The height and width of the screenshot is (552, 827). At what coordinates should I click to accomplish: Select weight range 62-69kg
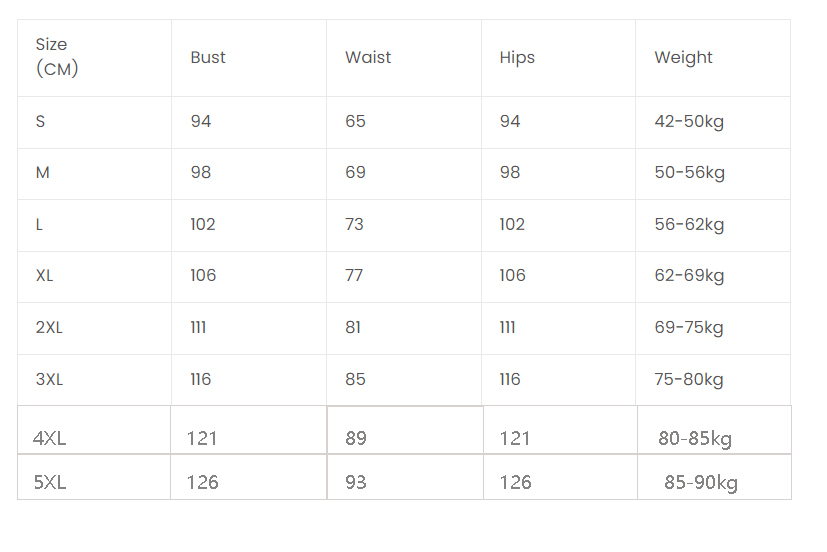(689, 275)
